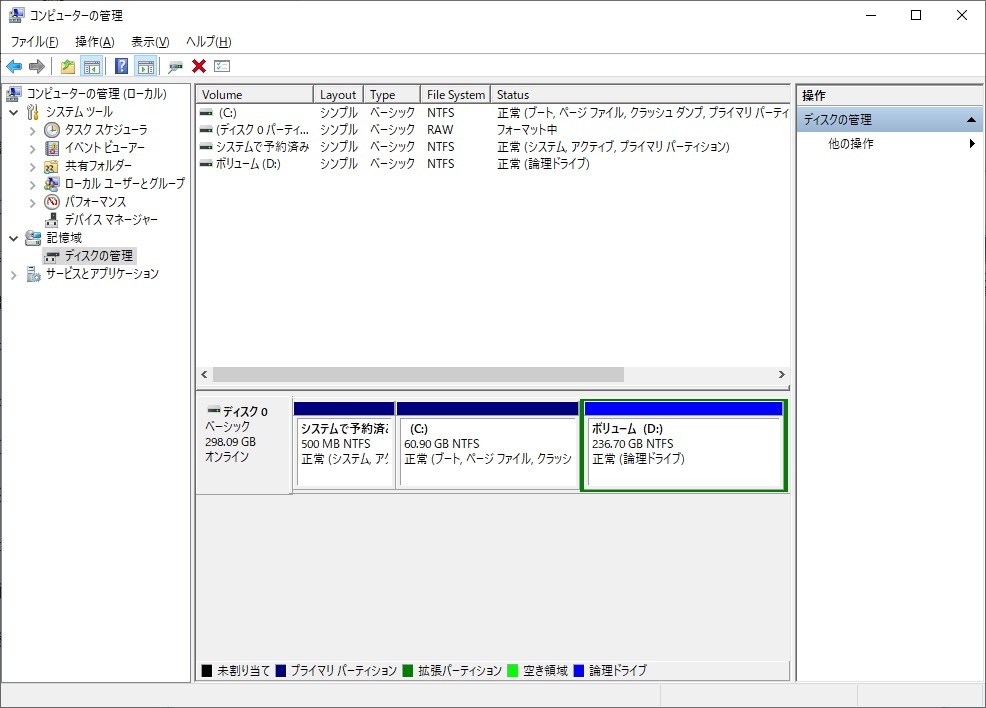Viewport: 986px width, 708px height.
Task: Sort by the Layout column header
Action: [x=338, y=94]
